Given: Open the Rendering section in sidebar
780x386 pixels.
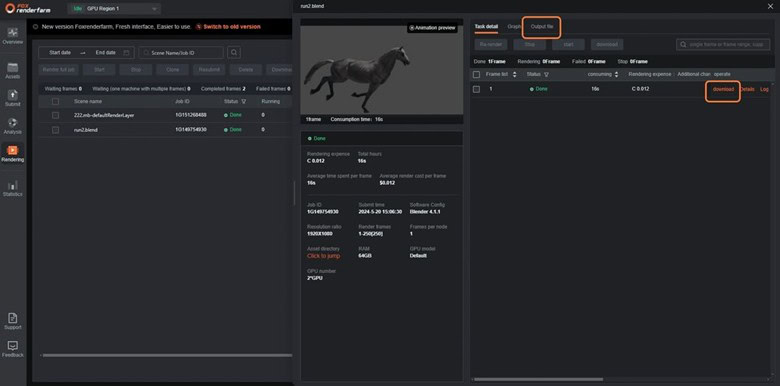Looking at the screenshot, I should [x=12, y=153].
